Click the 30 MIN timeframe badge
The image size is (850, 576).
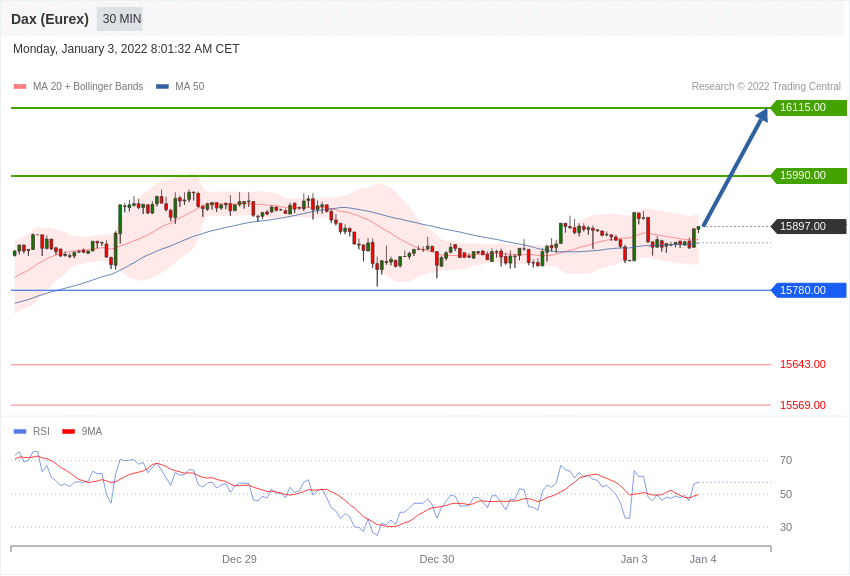[x=120, y=19]
